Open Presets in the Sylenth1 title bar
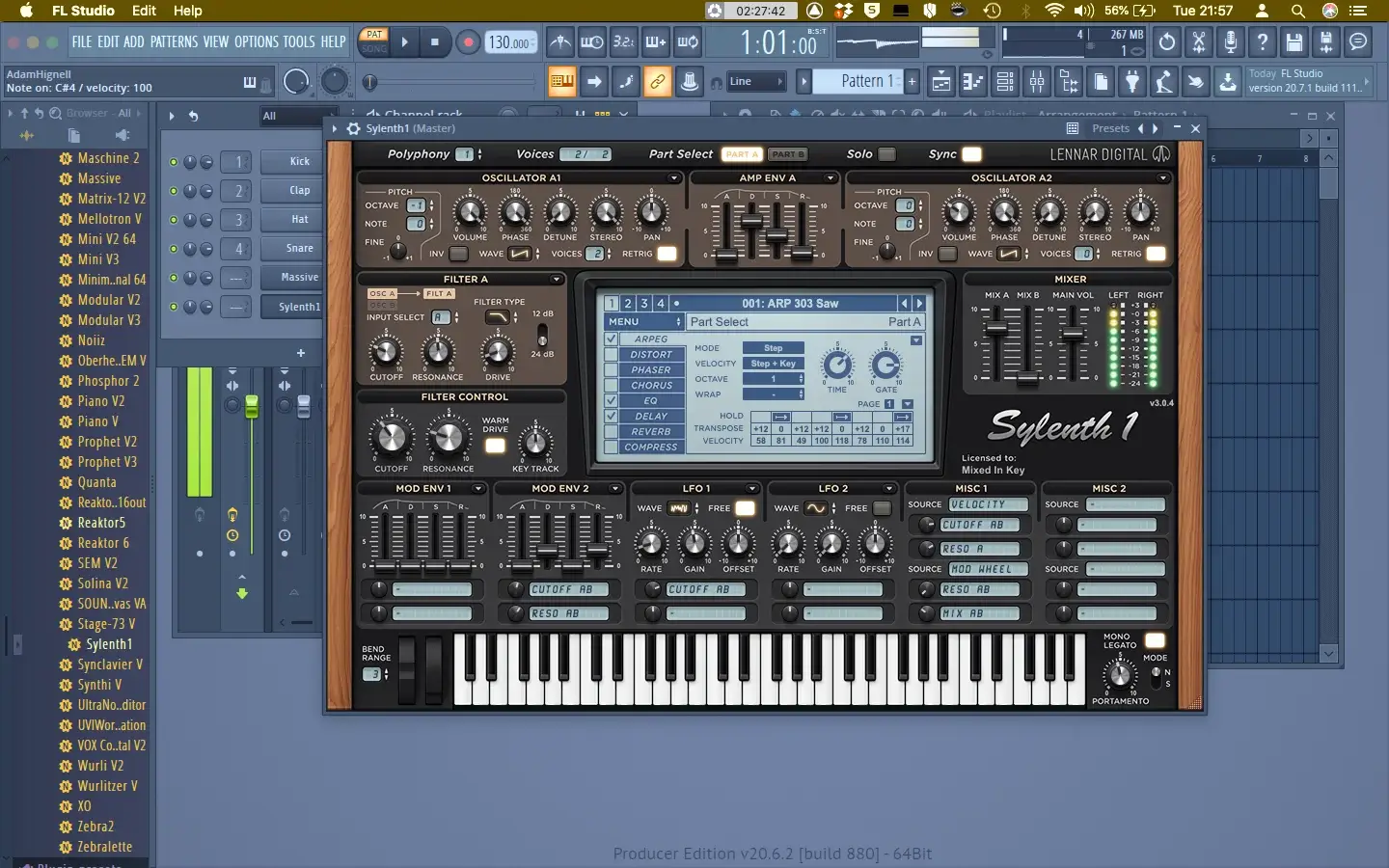 (1110, 128)
